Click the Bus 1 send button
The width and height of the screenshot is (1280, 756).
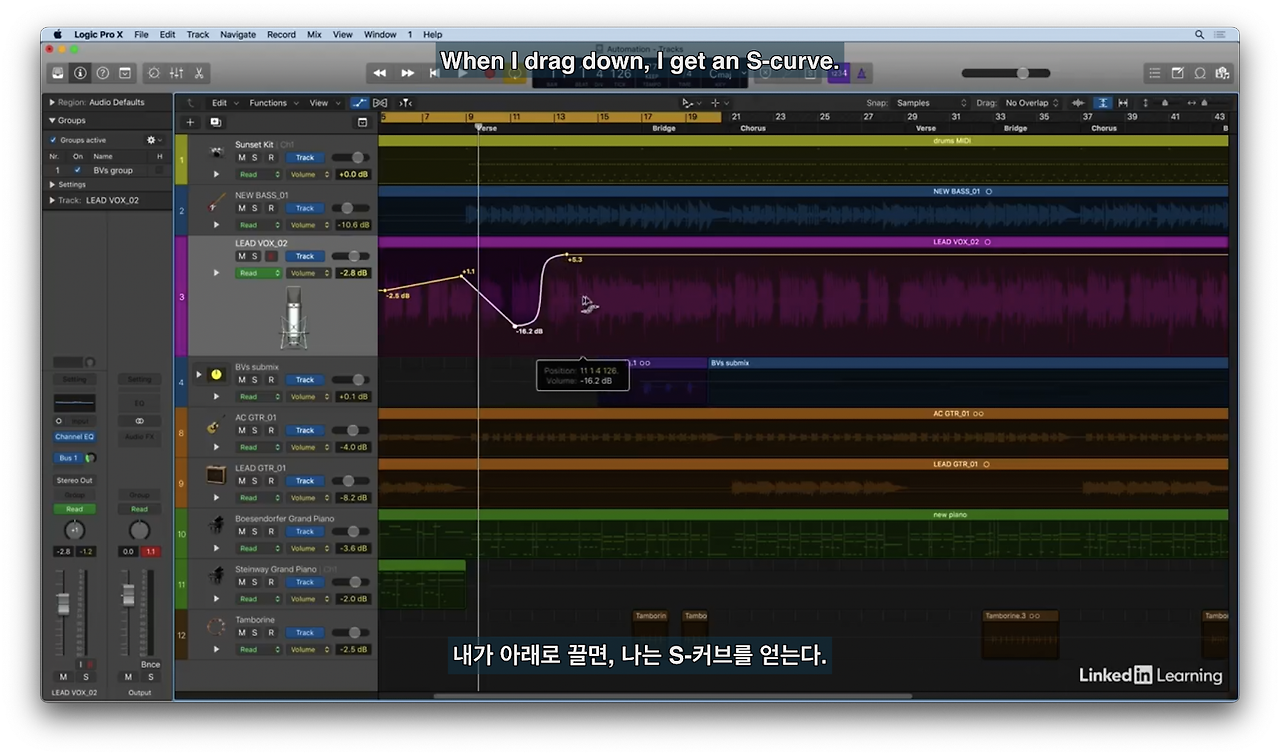(68, 458)
